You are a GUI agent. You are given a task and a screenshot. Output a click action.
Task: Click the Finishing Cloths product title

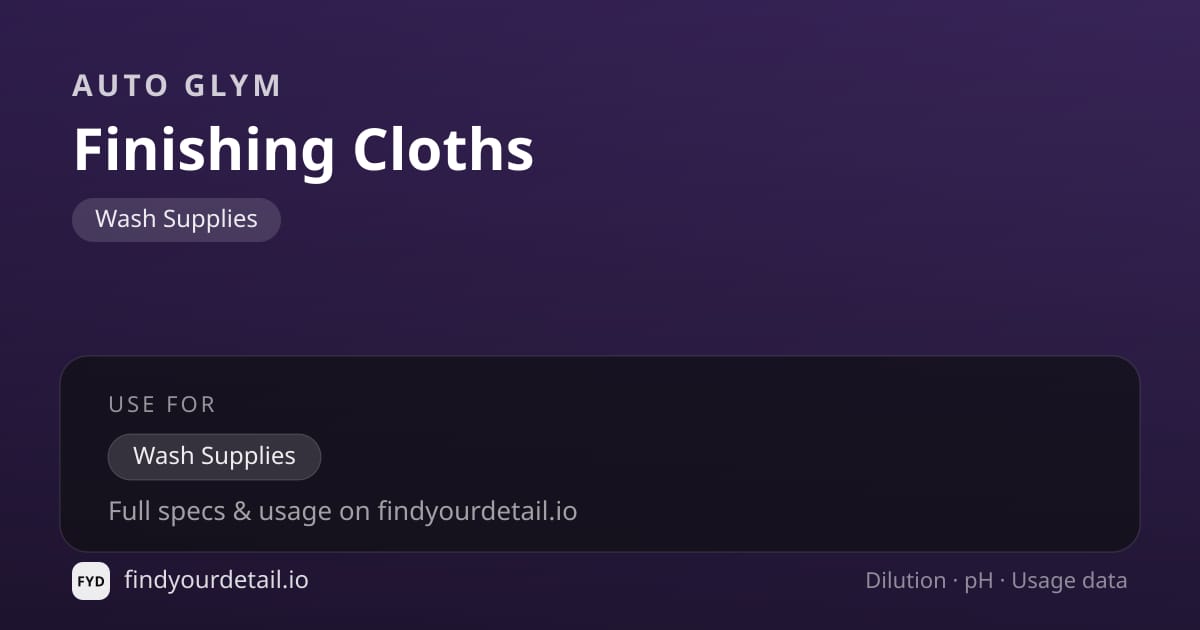(303, 151)
